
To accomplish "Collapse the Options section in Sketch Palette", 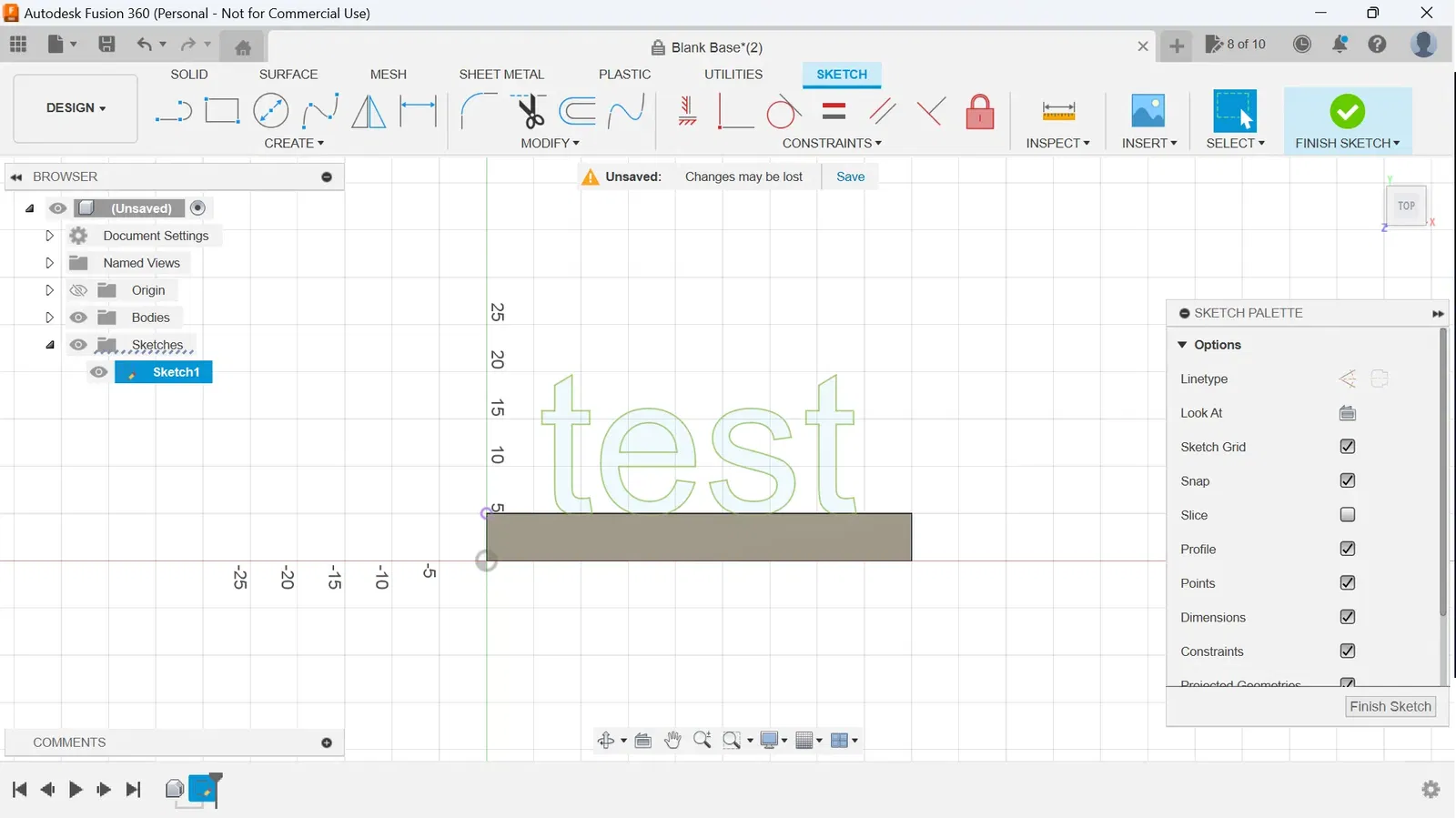I will point(1182,345).
